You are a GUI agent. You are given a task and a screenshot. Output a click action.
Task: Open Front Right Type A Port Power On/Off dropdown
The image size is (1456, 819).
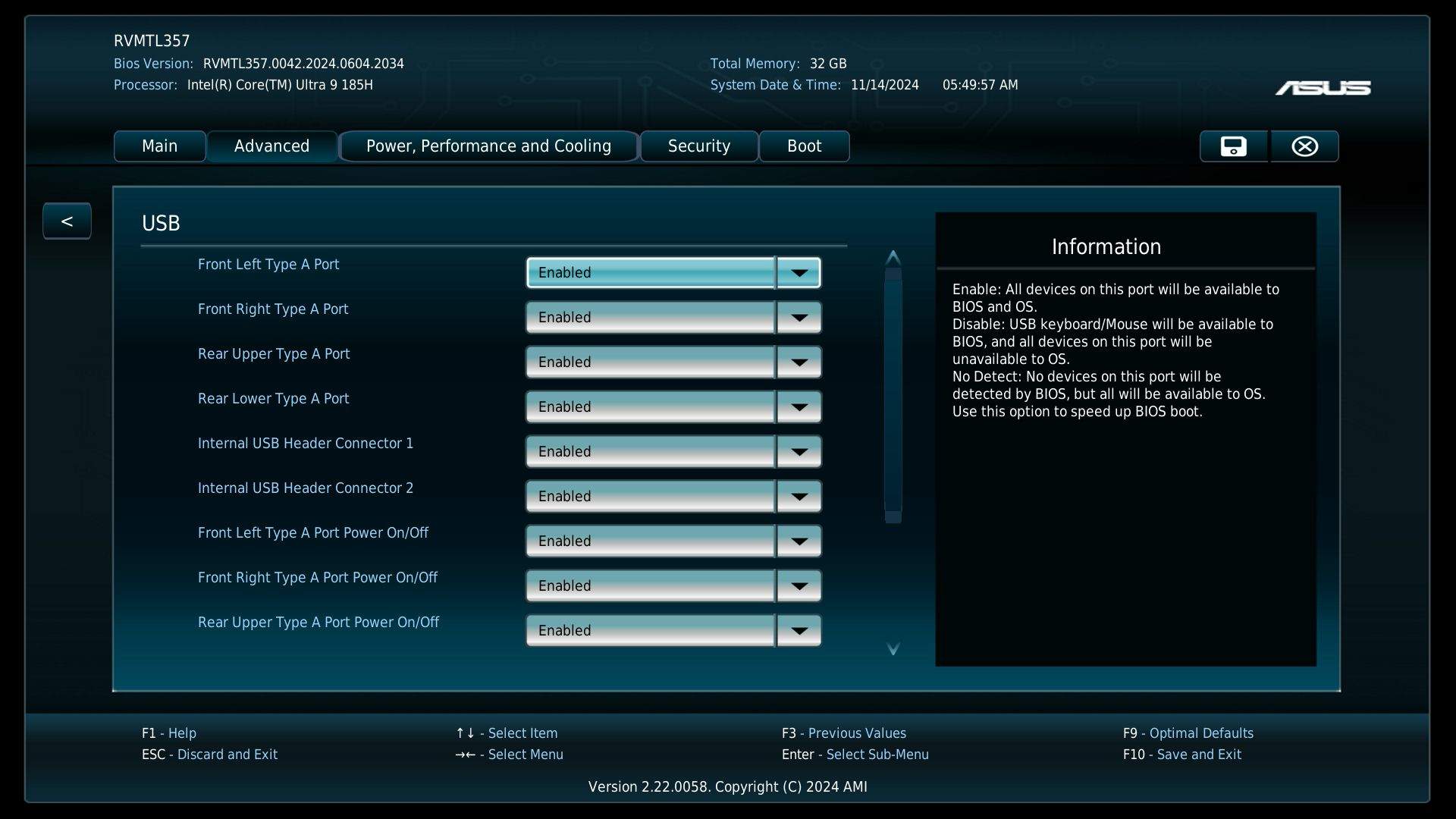[x=673, y=586]
